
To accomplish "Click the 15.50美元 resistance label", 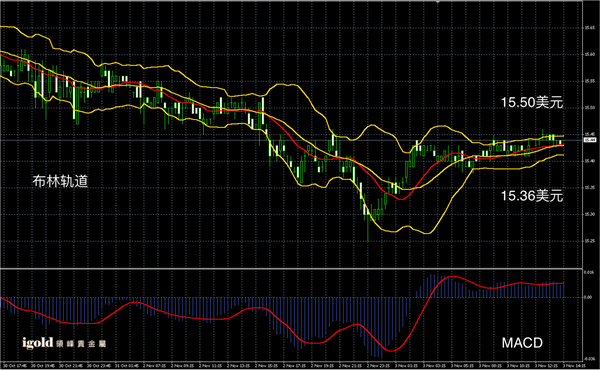I will pyautogui.click(x=532, y=102).
